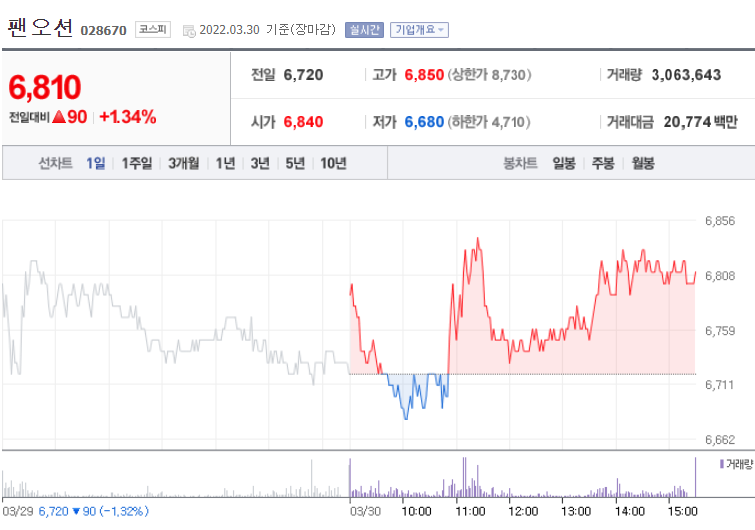Click the calendar clock icon beside the date
This screenshot has width=755, height=530.
(189, 31)
